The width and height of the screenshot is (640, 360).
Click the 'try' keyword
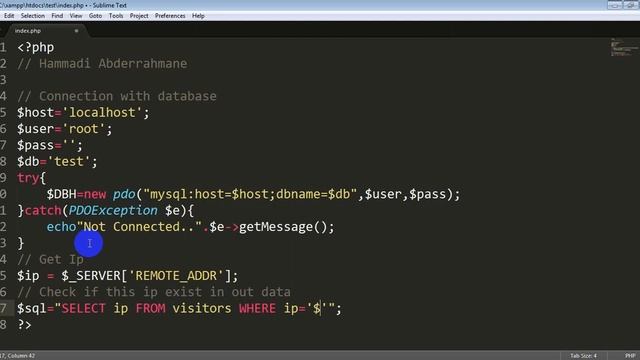(28, 178)
